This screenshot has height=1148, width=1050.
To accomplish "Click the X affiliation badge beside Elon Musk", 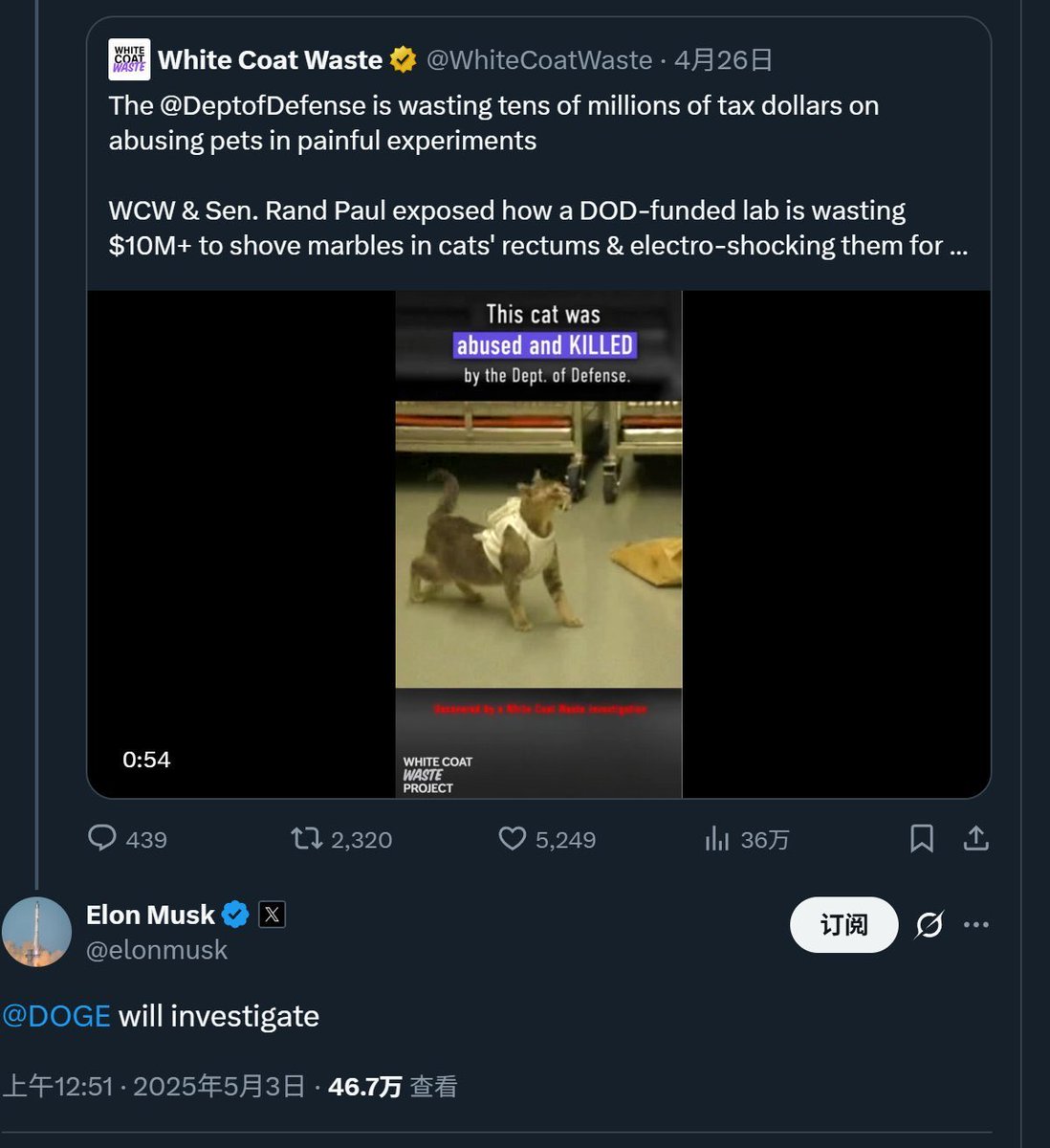I will pyautogui.click(x=272, y=915).
